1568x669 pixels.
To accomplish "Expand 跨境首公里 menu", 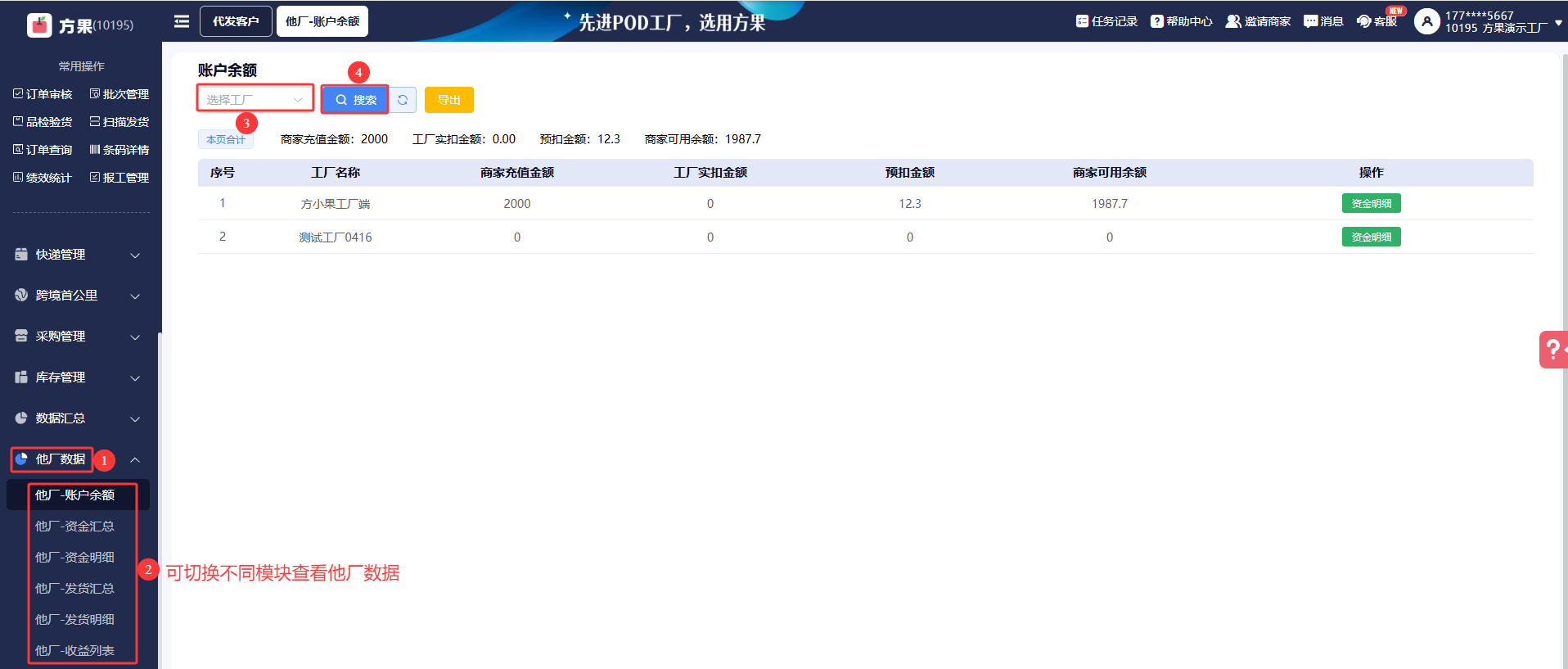I will [78, 296].
